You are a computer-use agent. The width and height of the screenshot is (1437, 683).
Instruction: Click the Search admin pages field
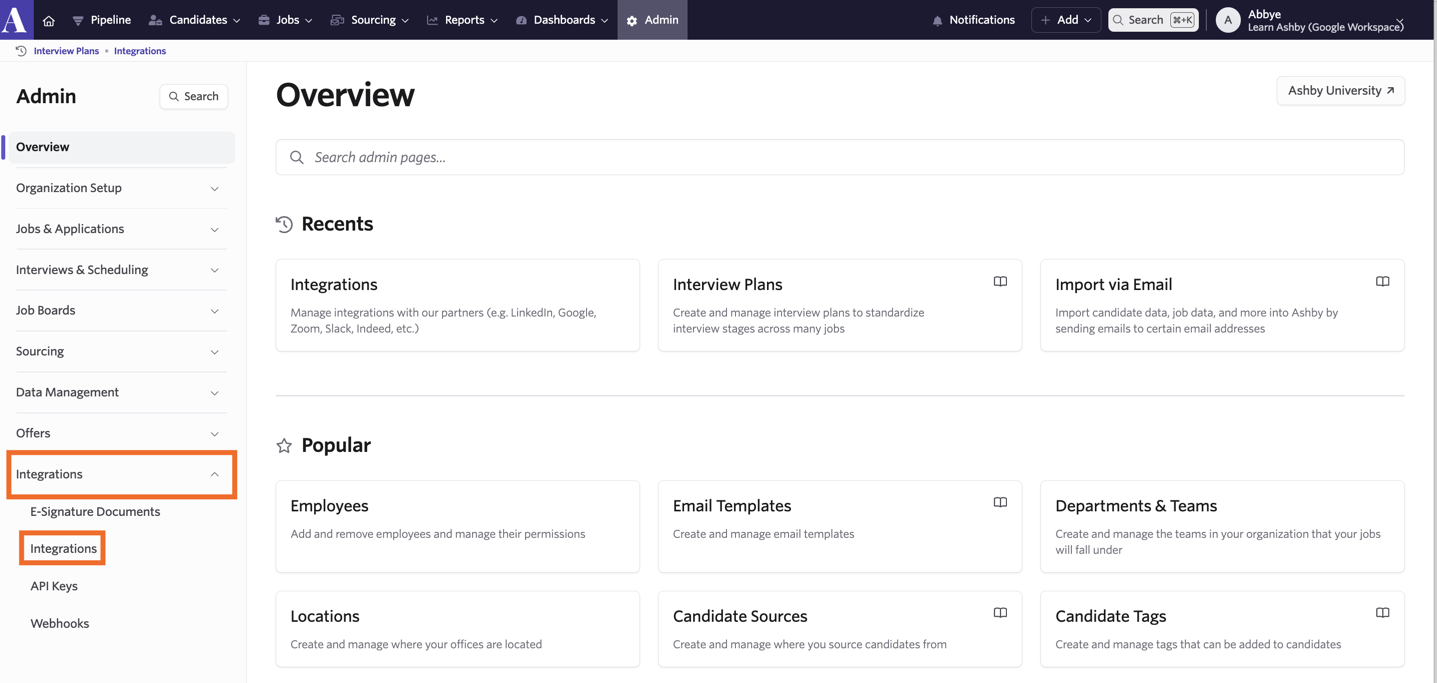tap(840, 157)
